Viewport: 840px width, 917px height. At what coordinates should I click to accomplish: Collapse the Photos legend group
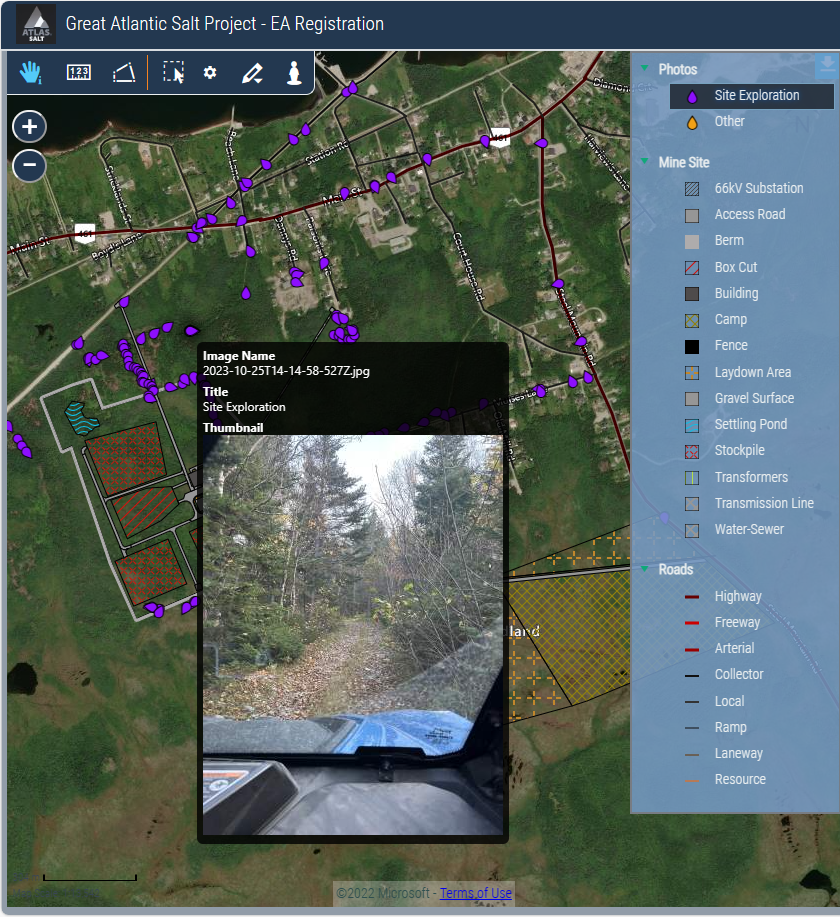(x=645, y=69)
